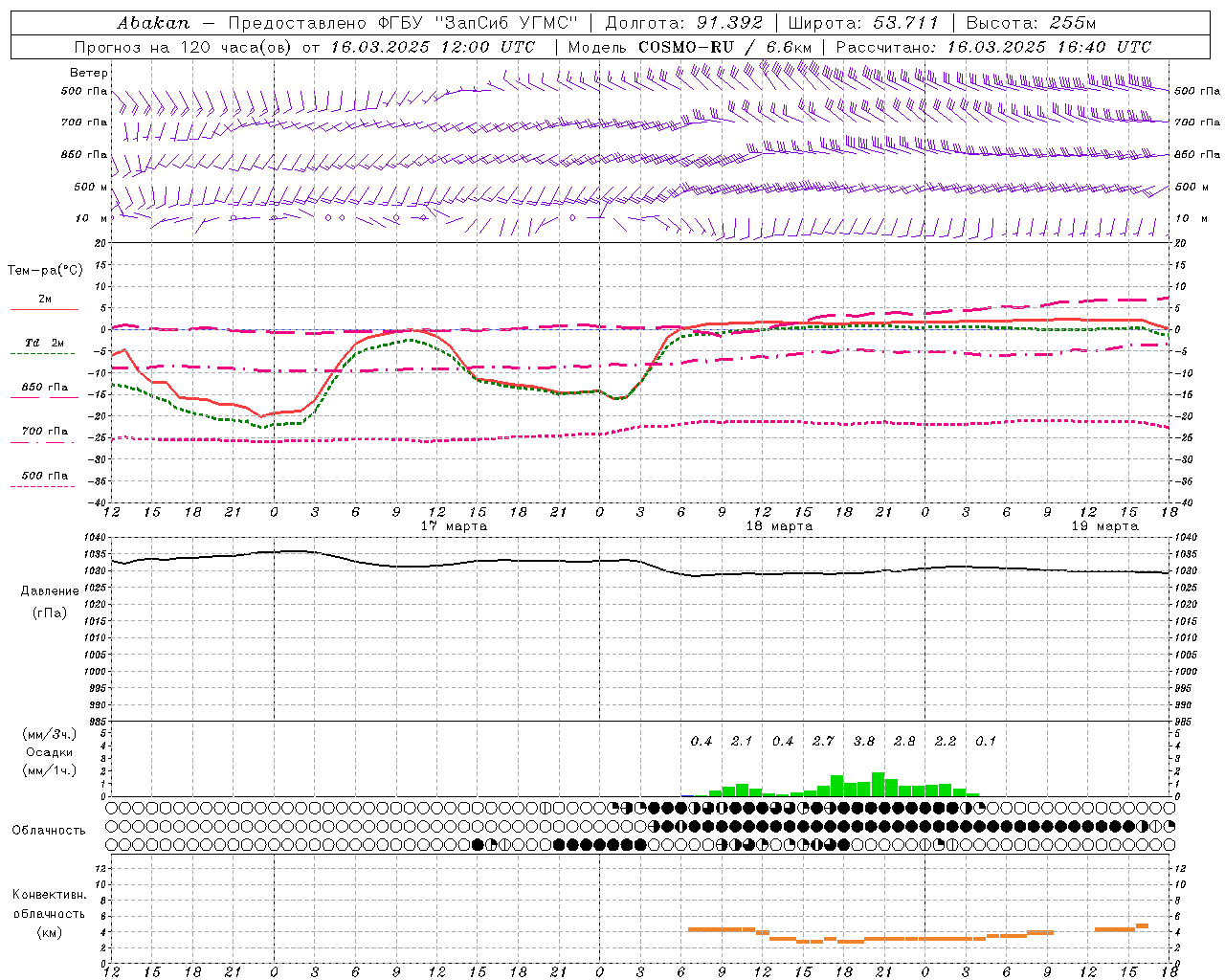Image resolution: width=1225 pixels, height=980 pixels.
Task: Click the "Осадки" precipitation label
Action: [50, 752]
